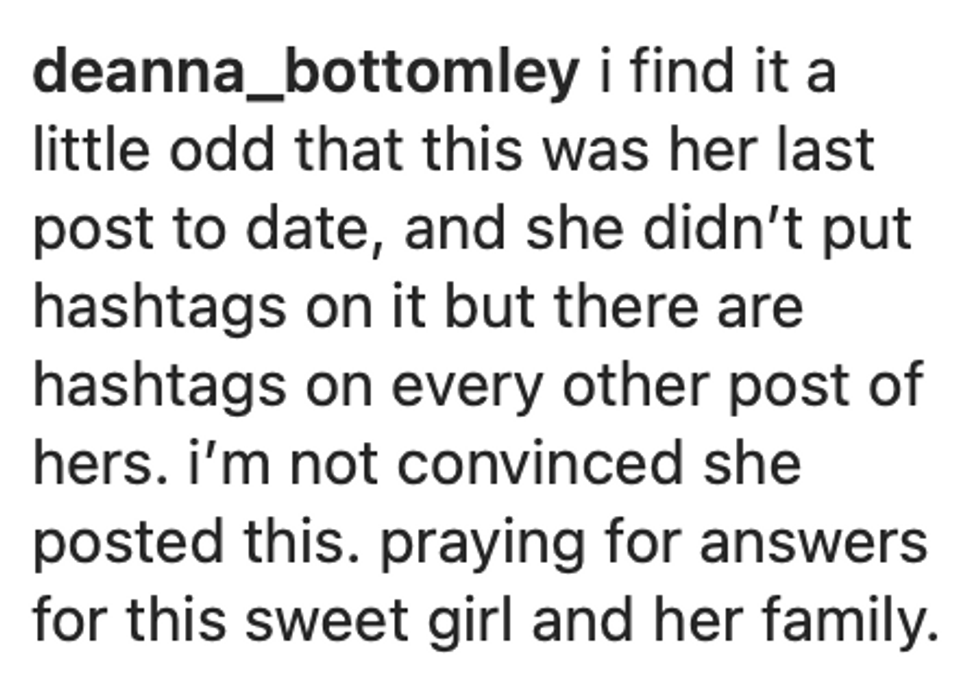980x693 pixels.
Task: Click the word "last" on the second line
Action: coord(825,150)
